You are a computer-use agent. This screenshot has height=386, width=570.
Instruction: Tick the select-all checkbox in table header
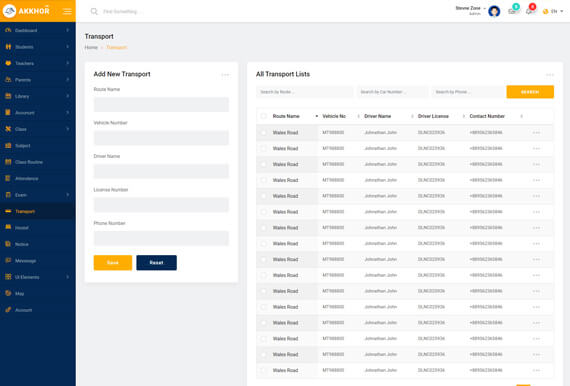264,116
